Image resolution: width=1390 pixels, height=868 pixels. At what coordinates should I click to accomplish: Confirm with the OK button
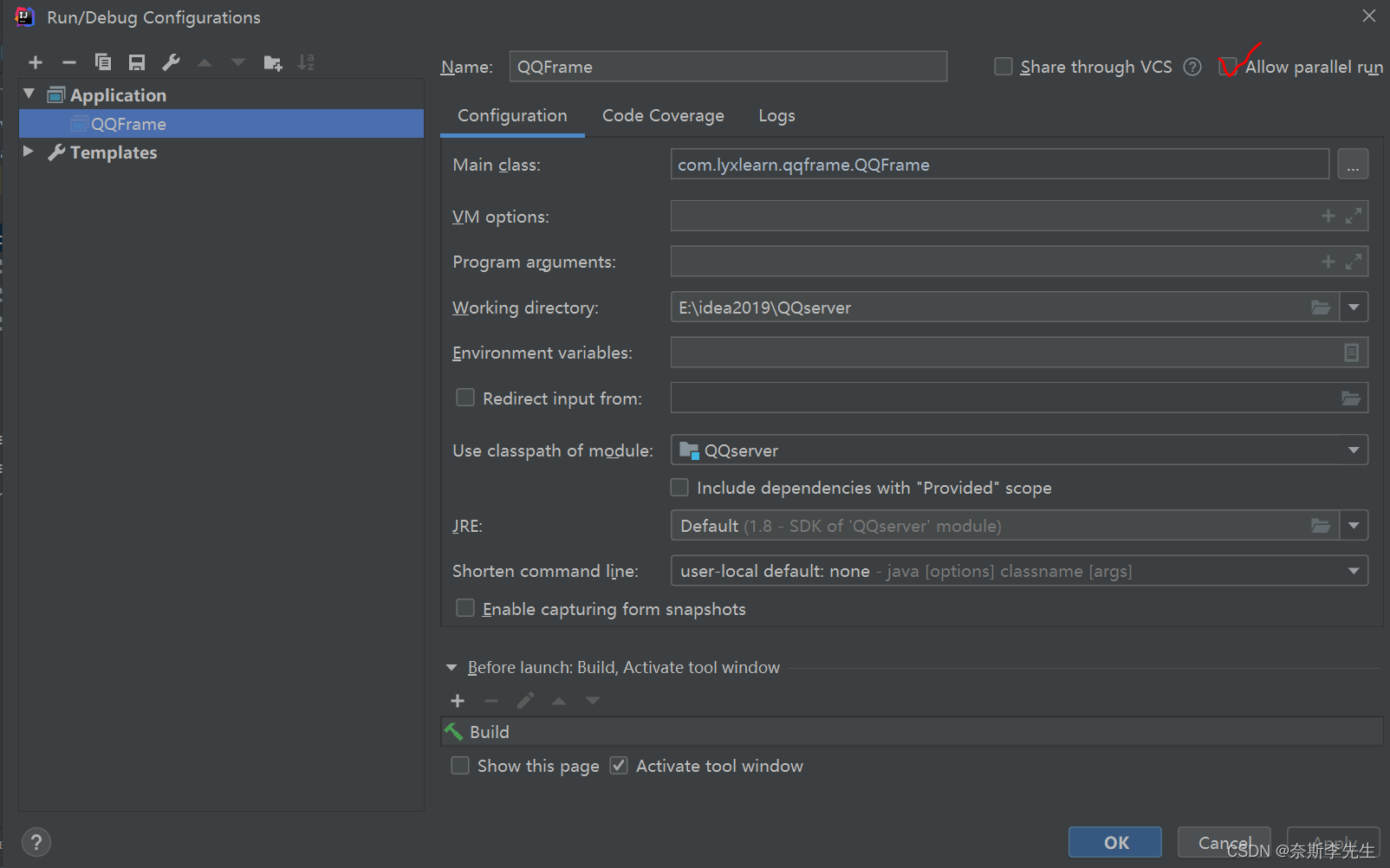pyautogui.click(x=1115, y=842)
